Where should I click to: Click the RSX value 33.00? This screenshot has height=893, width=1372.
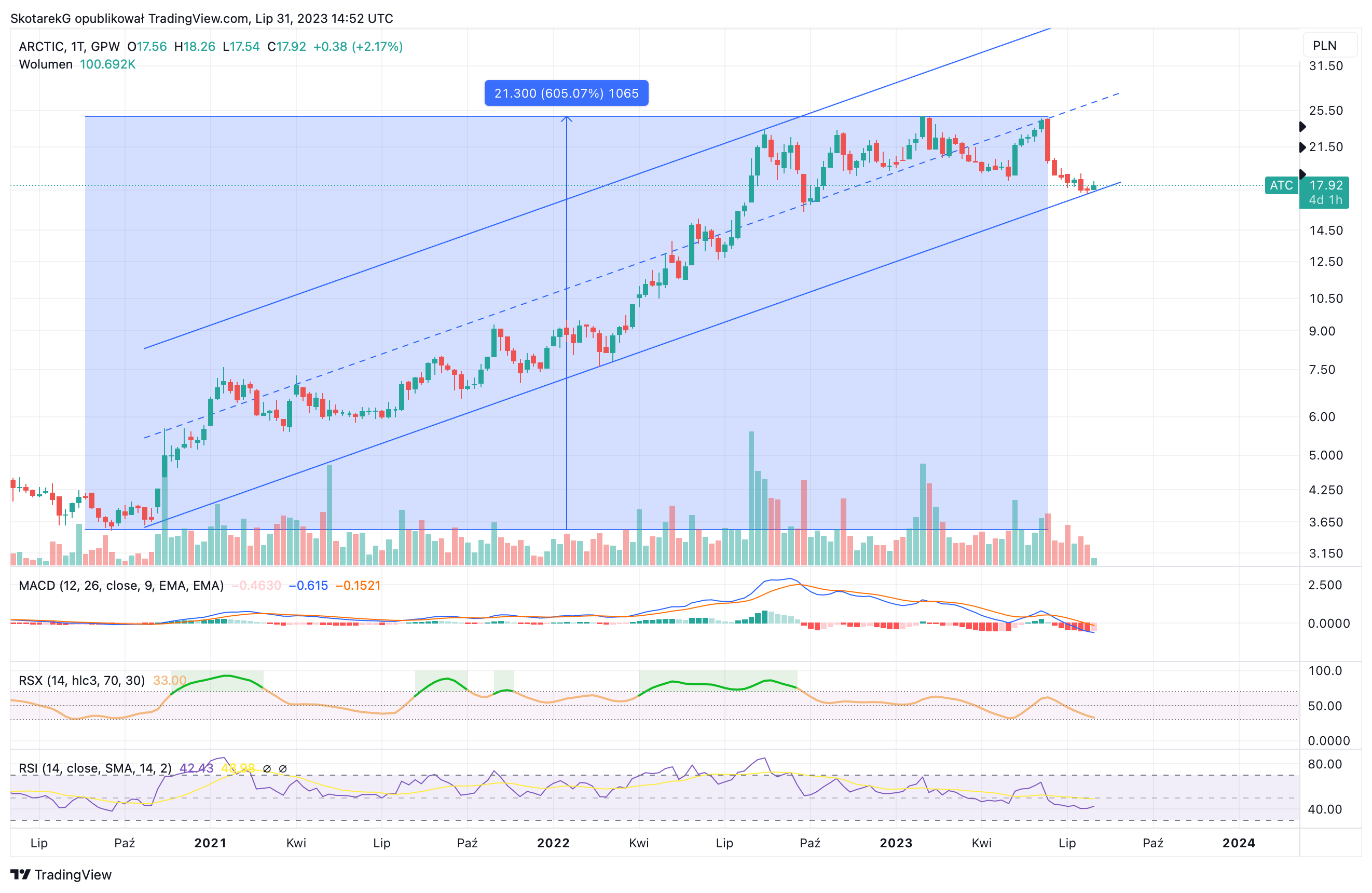[170, 680]
